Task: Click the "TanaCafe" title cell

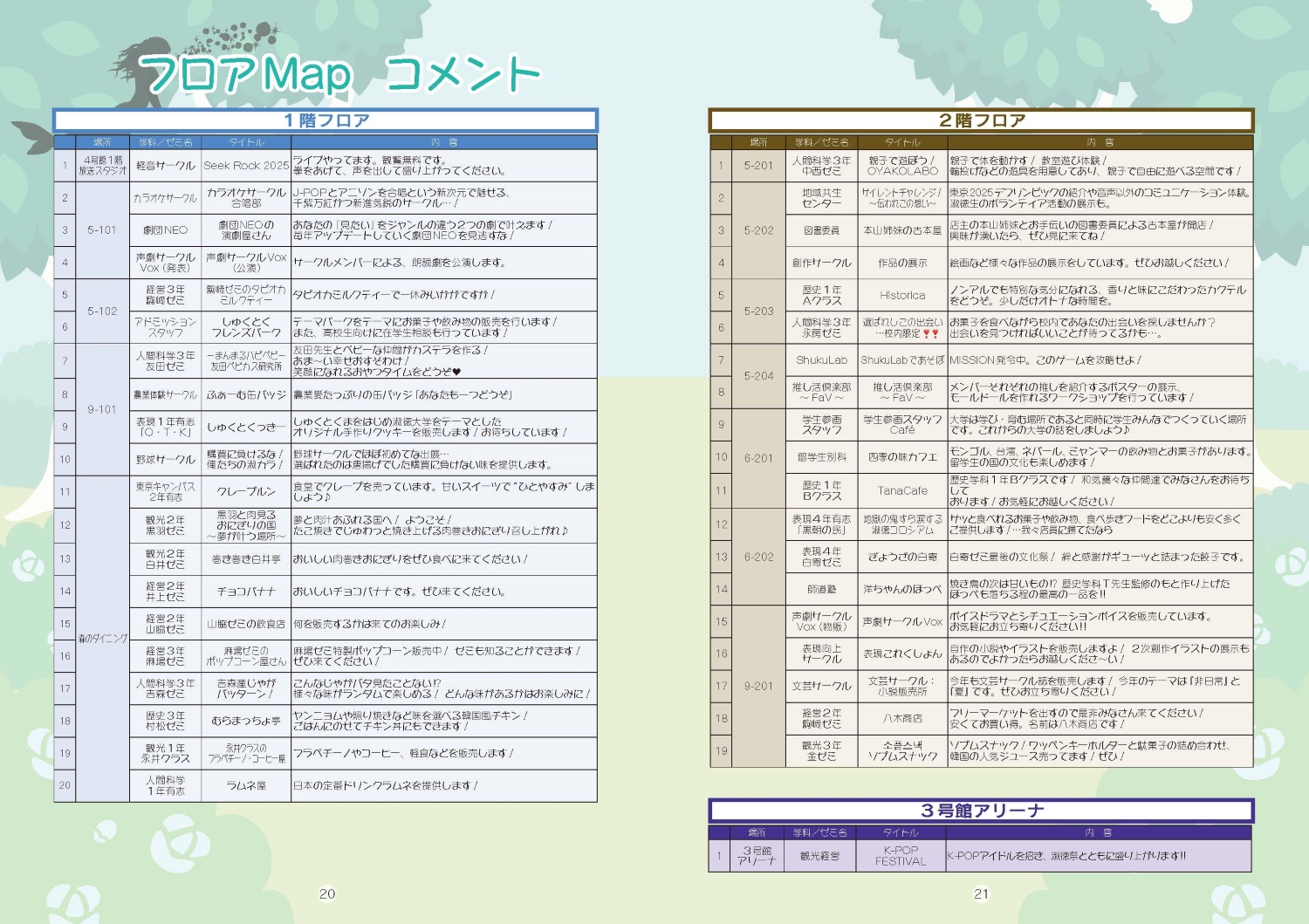Action: click(902, 490)
